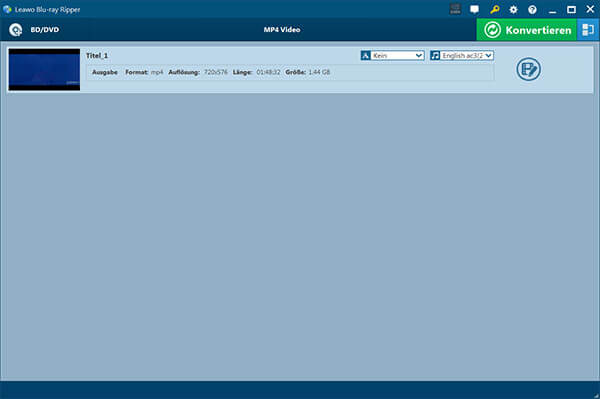
Task: Click the subtitle icon next to Kein
Action: tap(365, 55)
